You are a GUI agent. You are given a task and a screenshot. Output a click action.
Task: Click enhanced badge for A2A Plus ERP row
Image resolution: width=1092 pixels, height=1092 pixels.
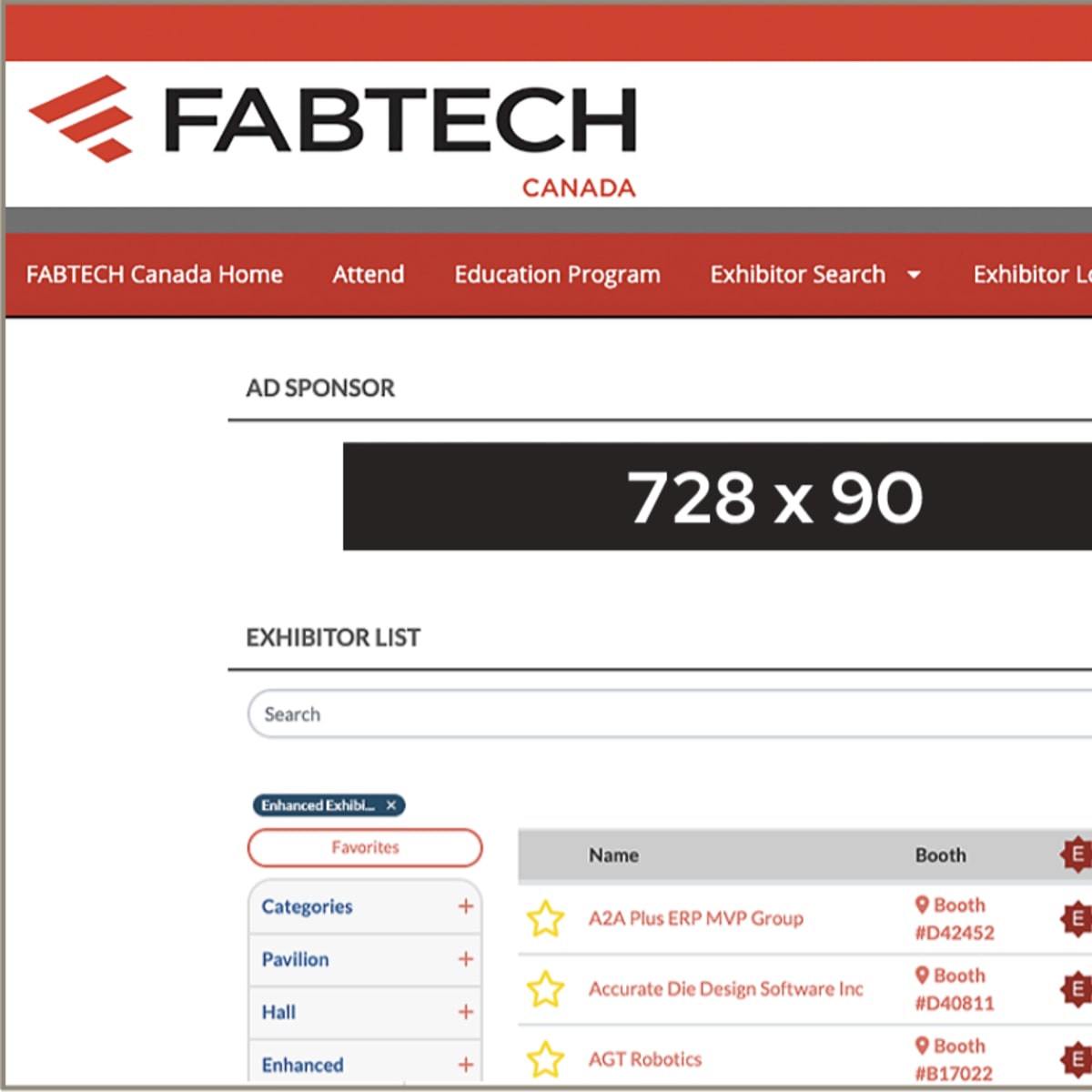pos(1077,918)
